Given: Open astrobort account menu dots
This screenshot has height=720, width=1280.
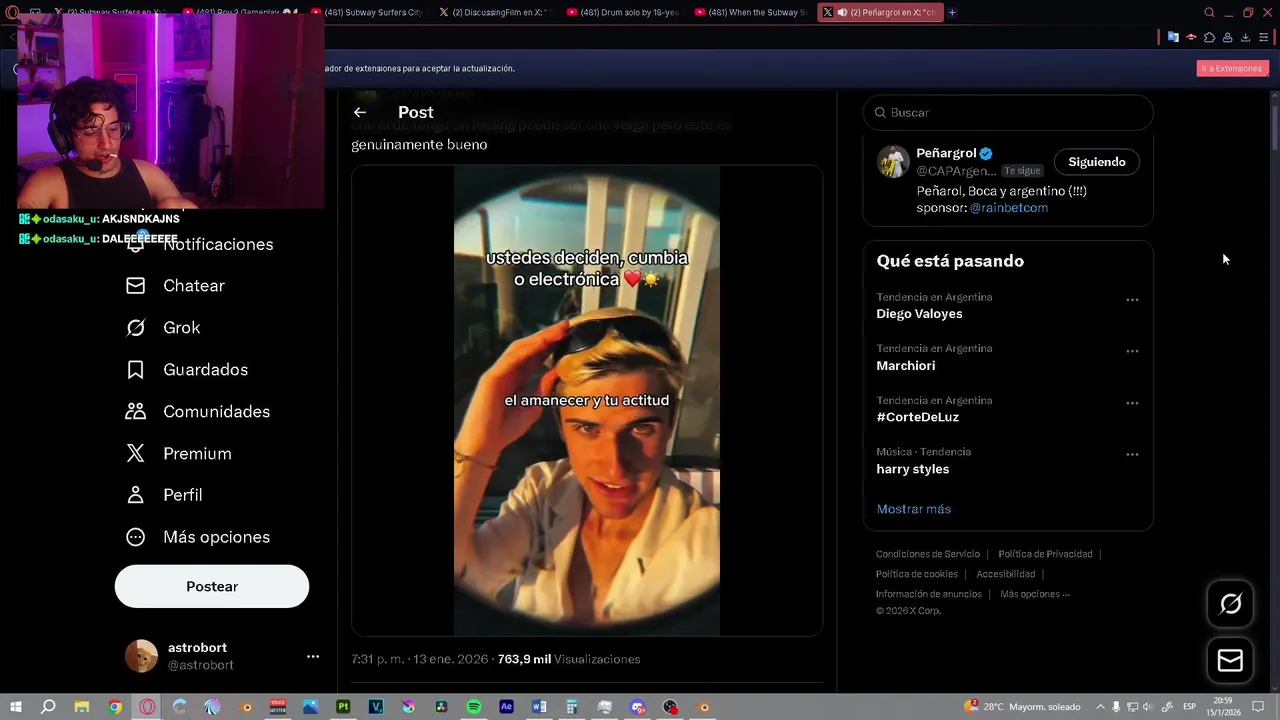Looking at the screenshot, I should tap(313, 656).
